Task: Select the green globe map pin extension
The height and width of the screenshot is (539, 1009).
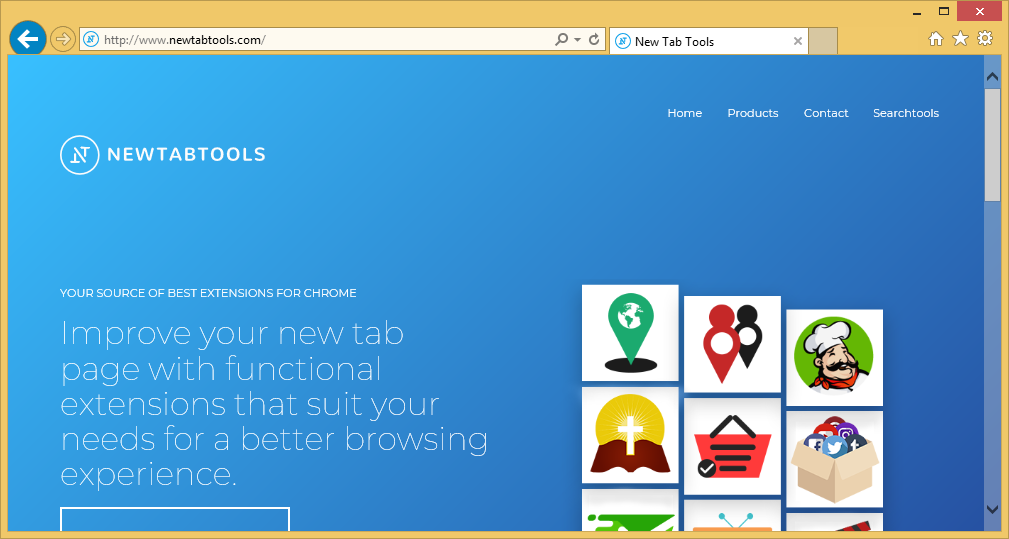Action: (x=630, y=333)
